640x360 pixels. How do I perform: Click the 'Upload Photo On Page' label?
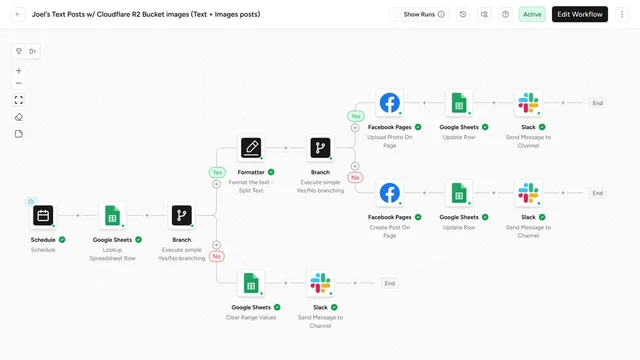click(390, 141)
